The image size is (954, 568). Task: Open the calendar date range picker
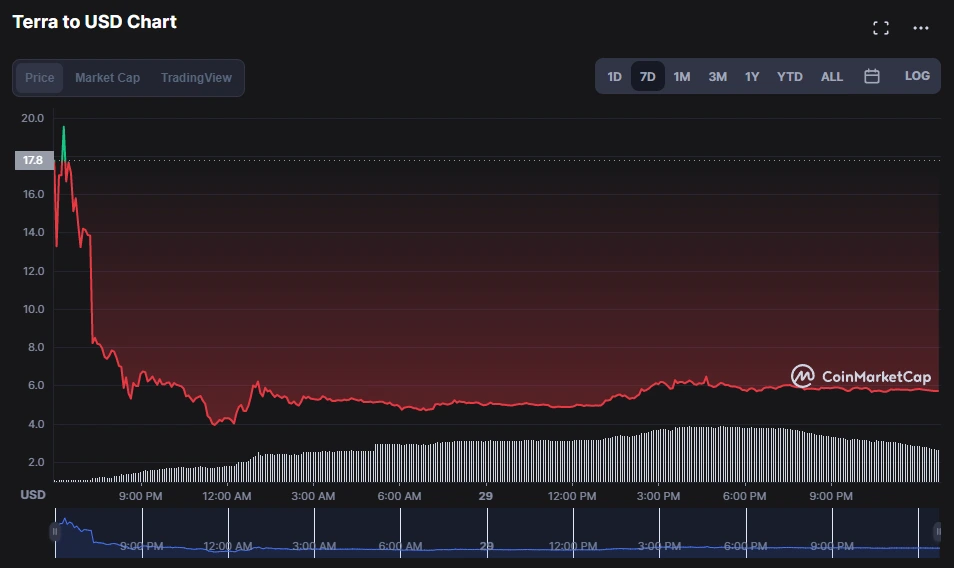pyautogui.click(x=872, y=76)
